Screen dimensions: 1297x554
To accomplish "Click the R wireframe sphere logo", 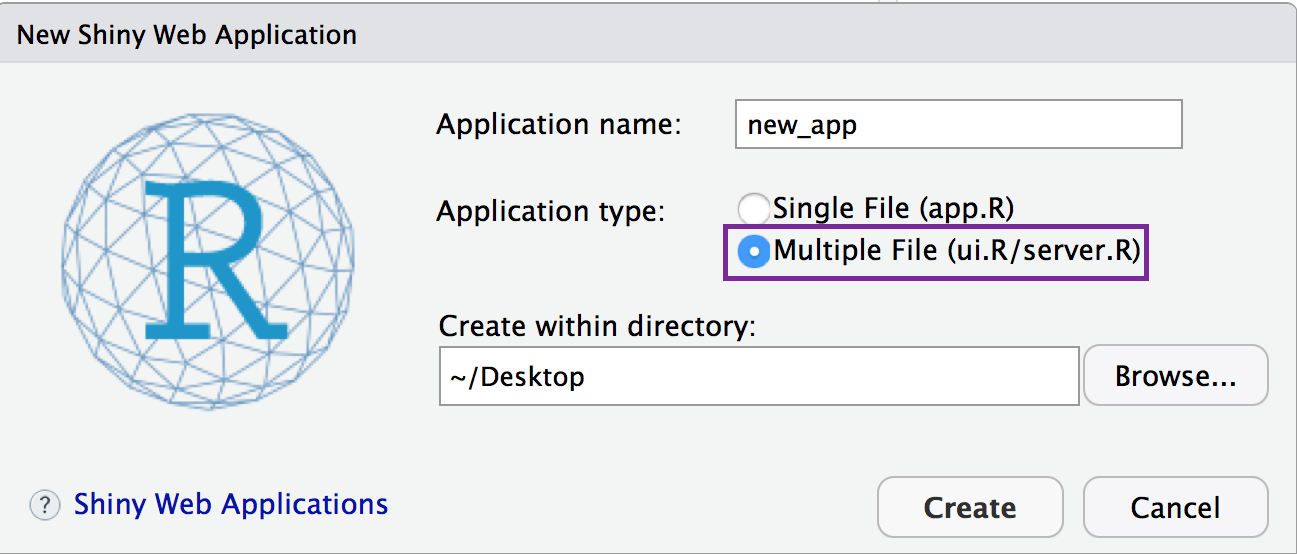I will (208, 259).
